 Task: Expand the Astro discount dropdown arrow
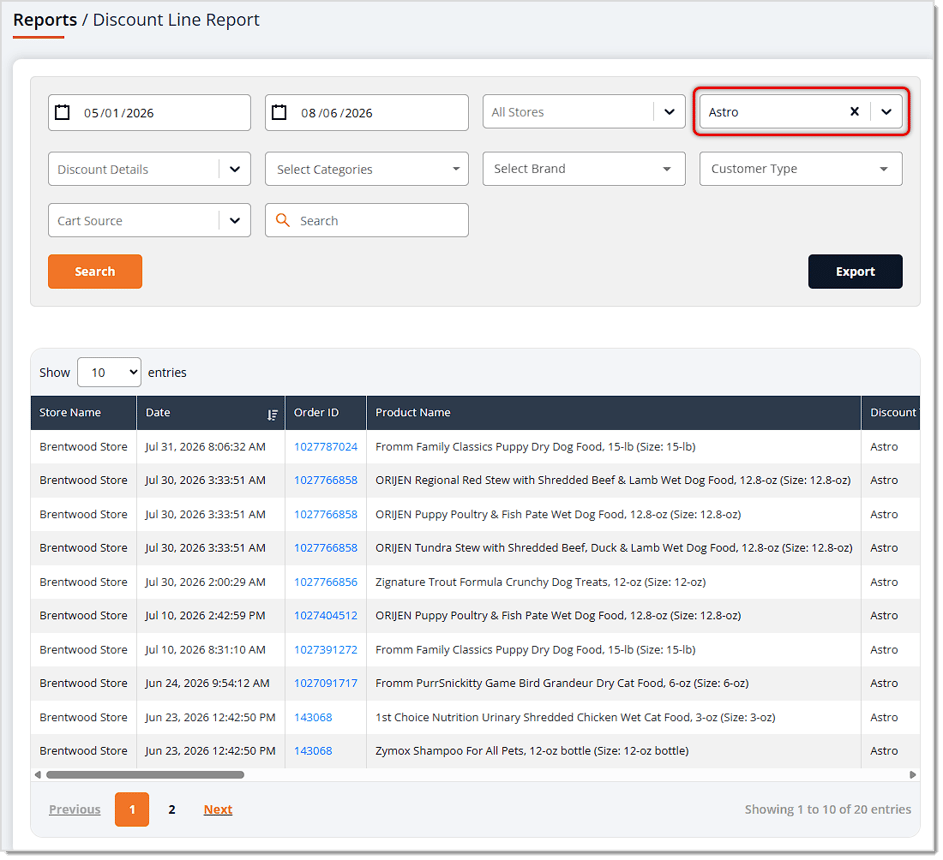coord(886,112)
